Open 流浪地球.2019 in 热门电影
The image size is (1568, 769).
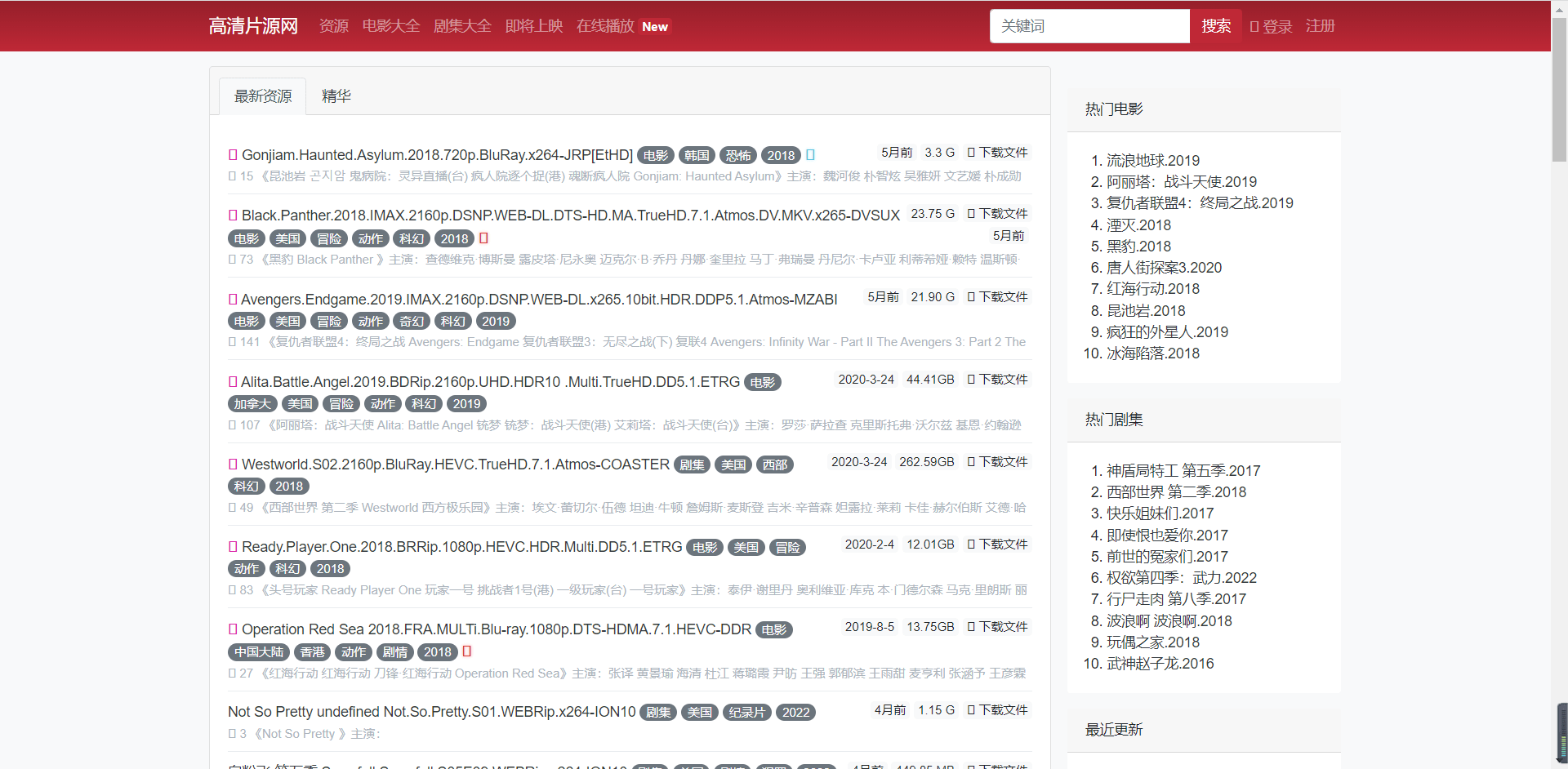(1153, 161)
